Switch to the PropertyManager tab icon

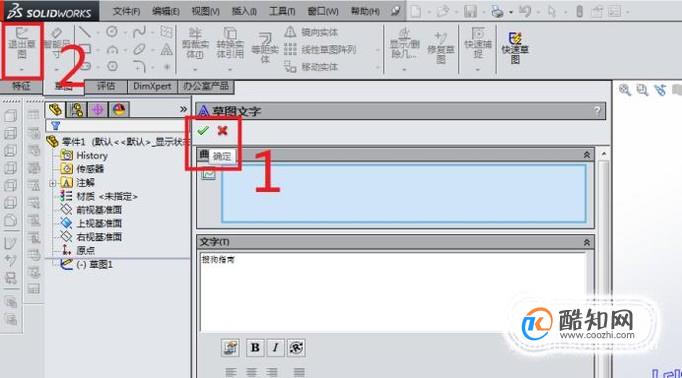(x=77, y=110)
